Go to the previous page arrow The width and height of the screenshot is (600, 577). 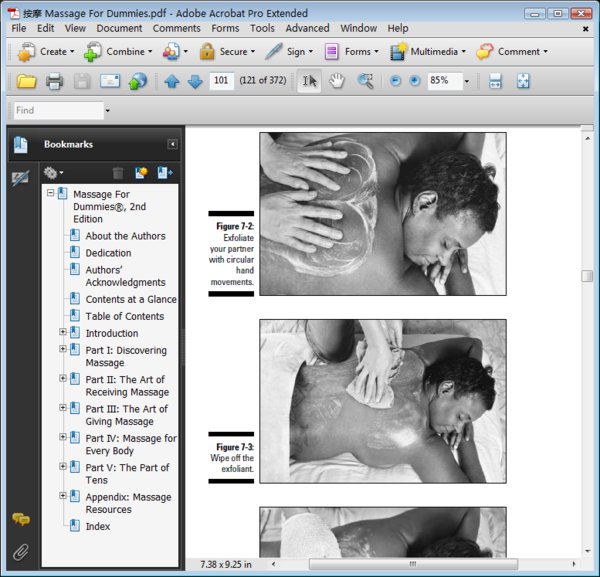172,81
